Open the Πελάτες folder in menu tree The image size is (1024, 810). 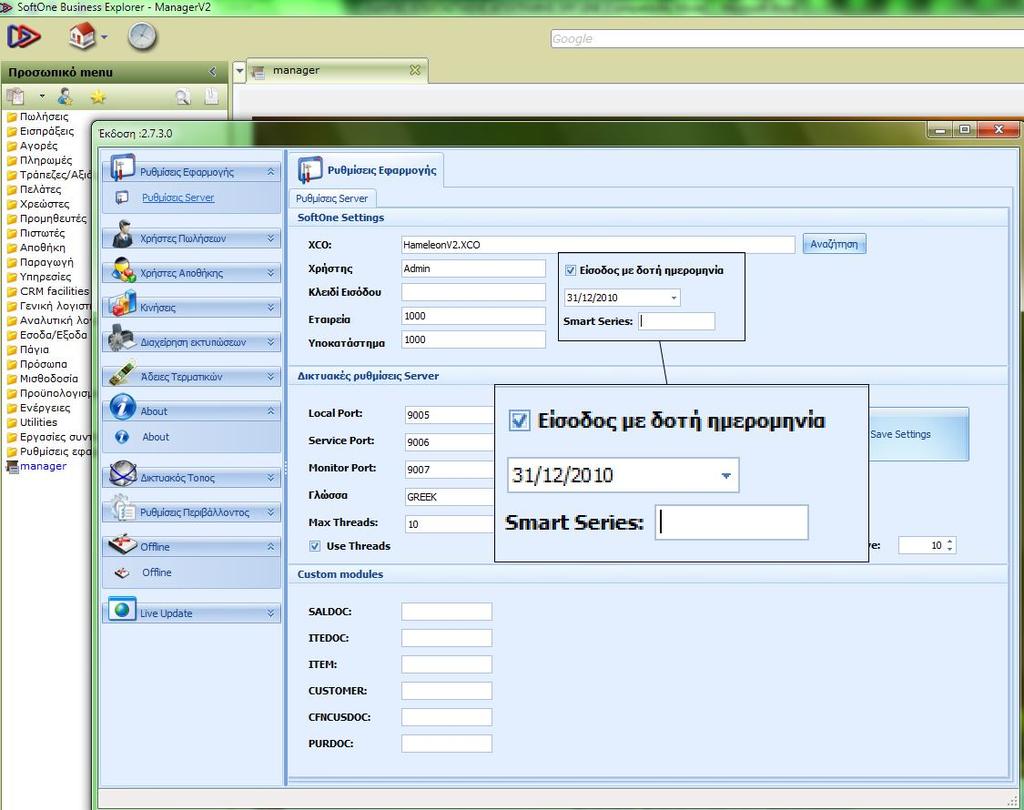click(x=40, y=189)
